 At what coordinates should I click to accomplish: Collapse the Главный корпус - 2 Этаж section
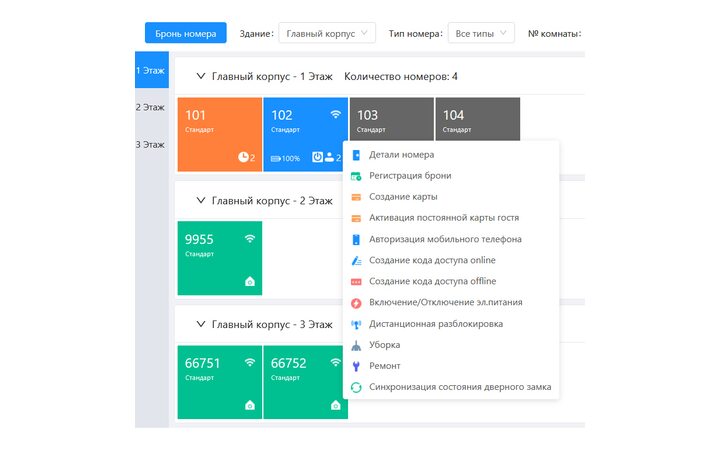(201, 200)
